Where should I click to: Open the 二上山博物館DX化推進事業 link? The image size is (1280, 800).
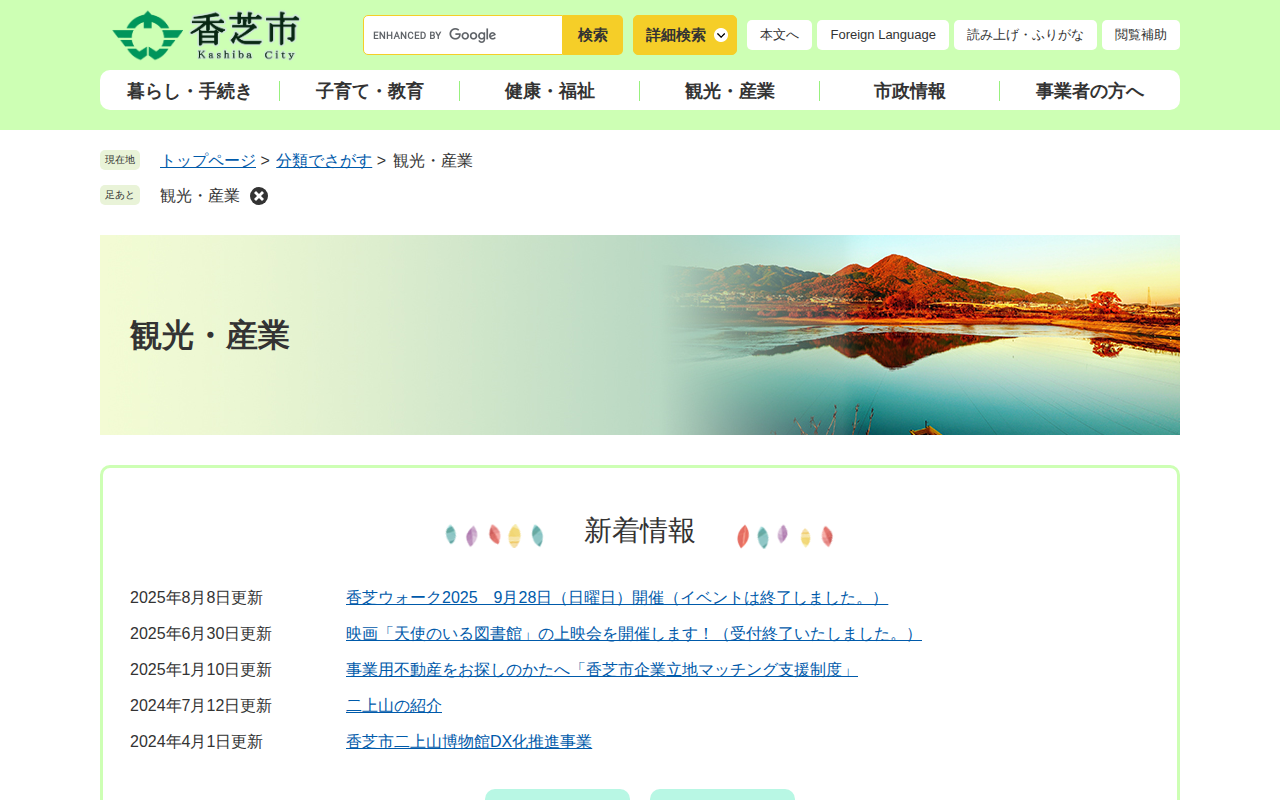click(x=469, y=742)
